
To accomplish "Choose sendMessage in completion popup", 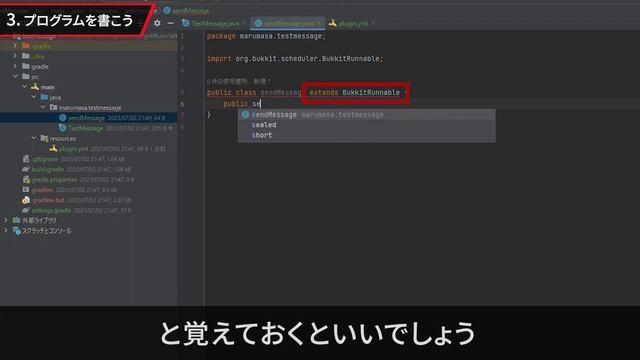I will click(x=367, y=115).
